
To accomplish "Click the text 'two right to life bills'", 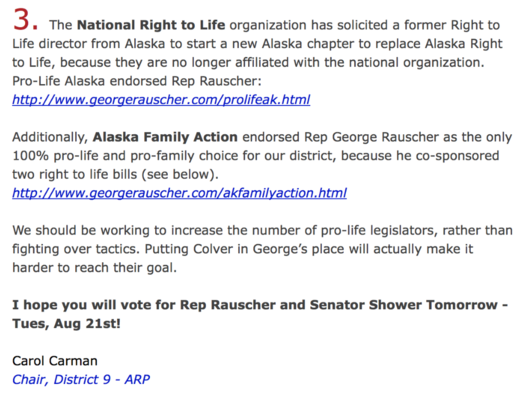I will click(x=75, y=174).
